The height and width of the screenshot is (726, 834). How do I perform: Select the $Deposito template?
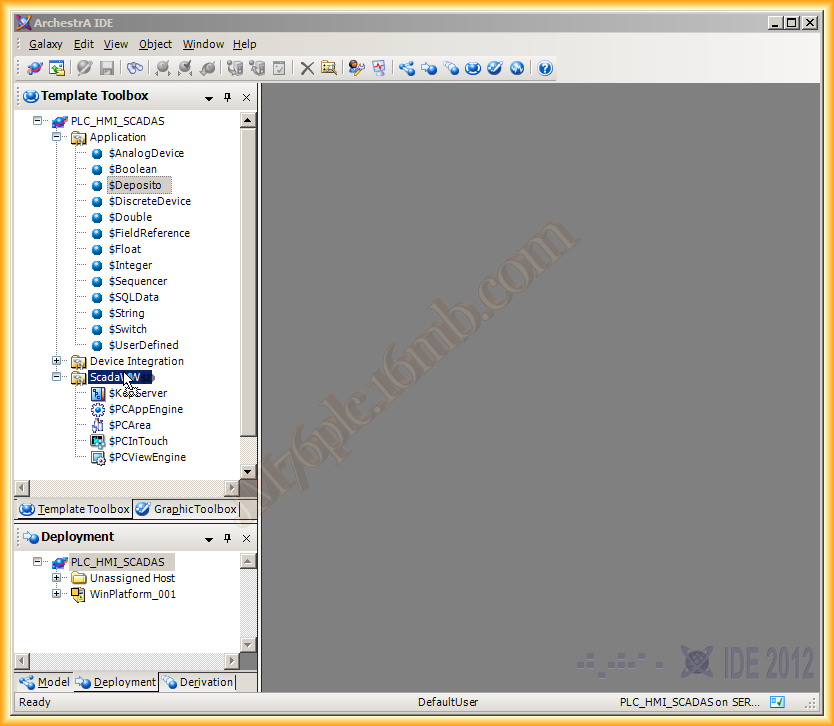tap(135, 185)
